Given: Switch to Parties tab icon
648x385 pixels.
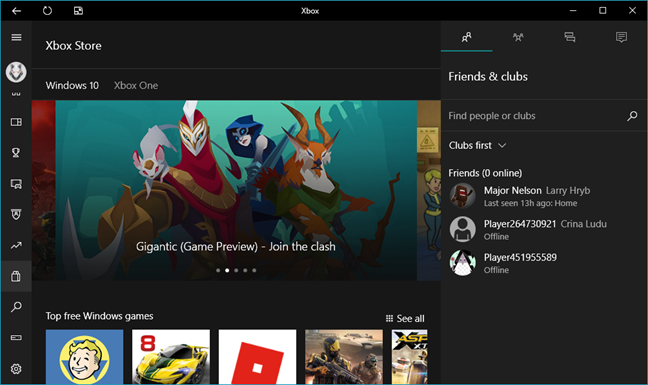Looking at the screenshot, I should [518, 37].
